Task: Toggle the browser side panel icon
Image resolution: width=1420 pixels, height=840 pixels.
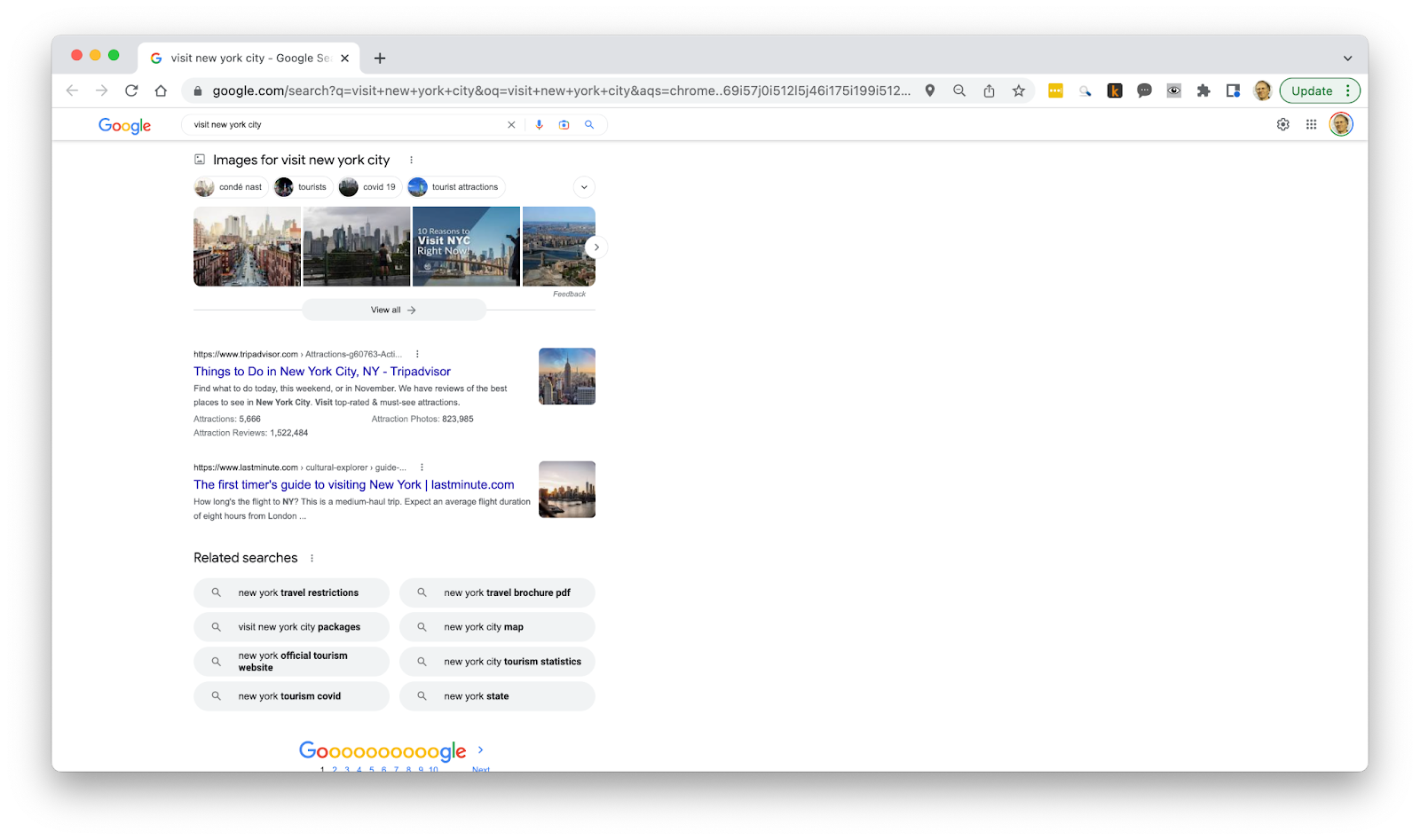Action: click(1233, 90)
